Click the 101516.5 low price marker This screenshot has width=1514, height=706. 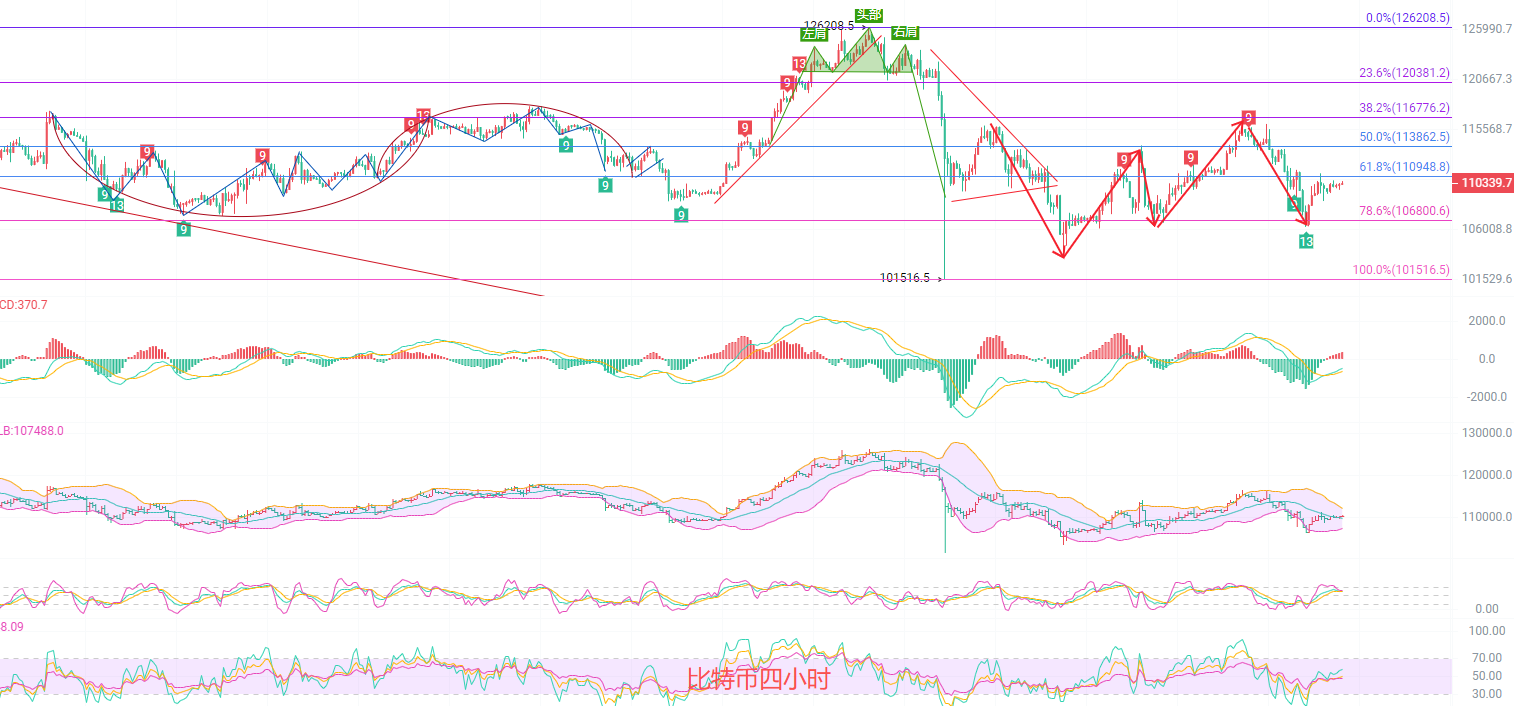pyautogui.click(x=905, y=278)
